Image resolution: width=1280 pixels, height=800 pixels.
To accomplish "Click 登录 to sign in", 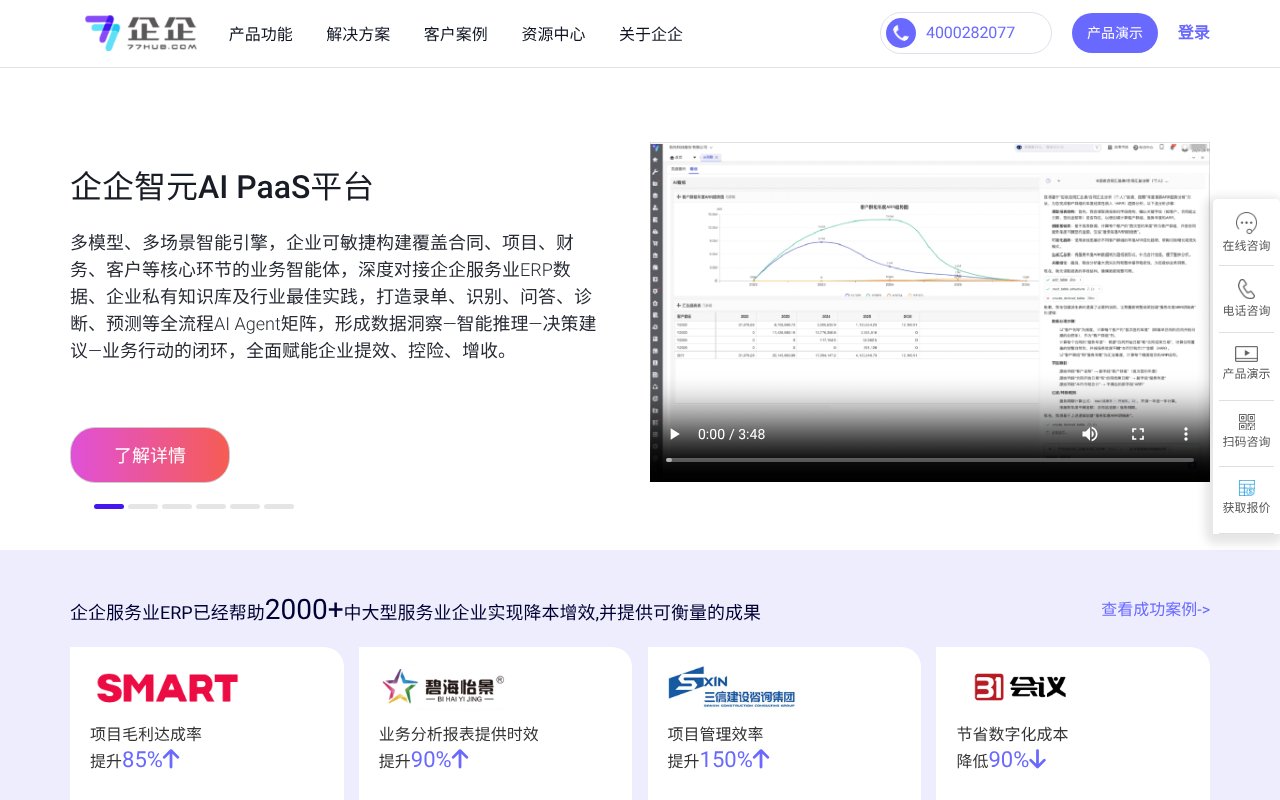I will tap(1193, 32).
